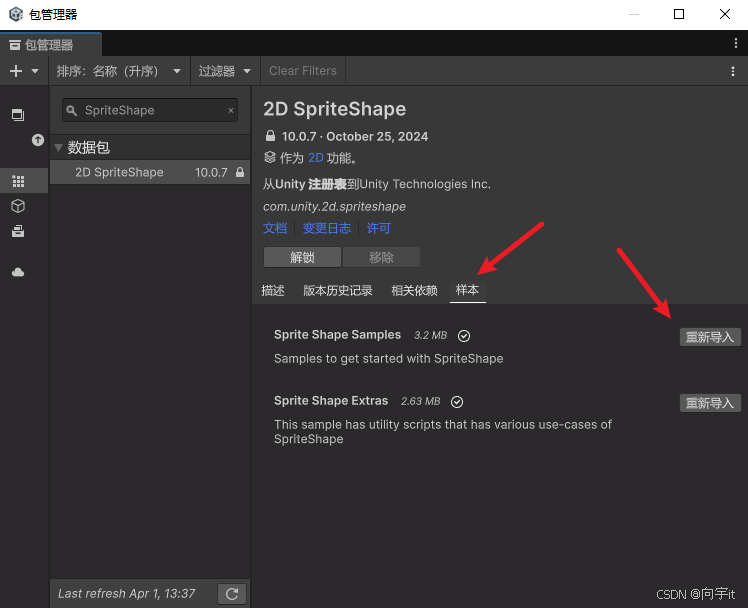Click the Sprite Shape Extras title
Image resolution: width=748 pixels, height=608 pixels.
tap(331, 401)
